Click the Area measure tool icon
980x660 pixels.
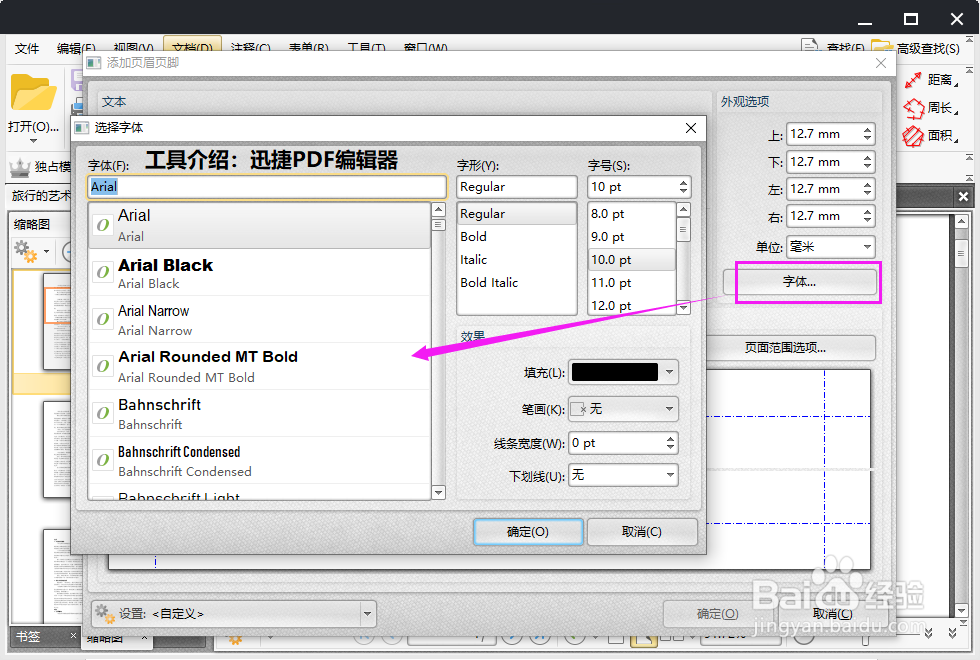pyautogui.click(x=913, y=136)
